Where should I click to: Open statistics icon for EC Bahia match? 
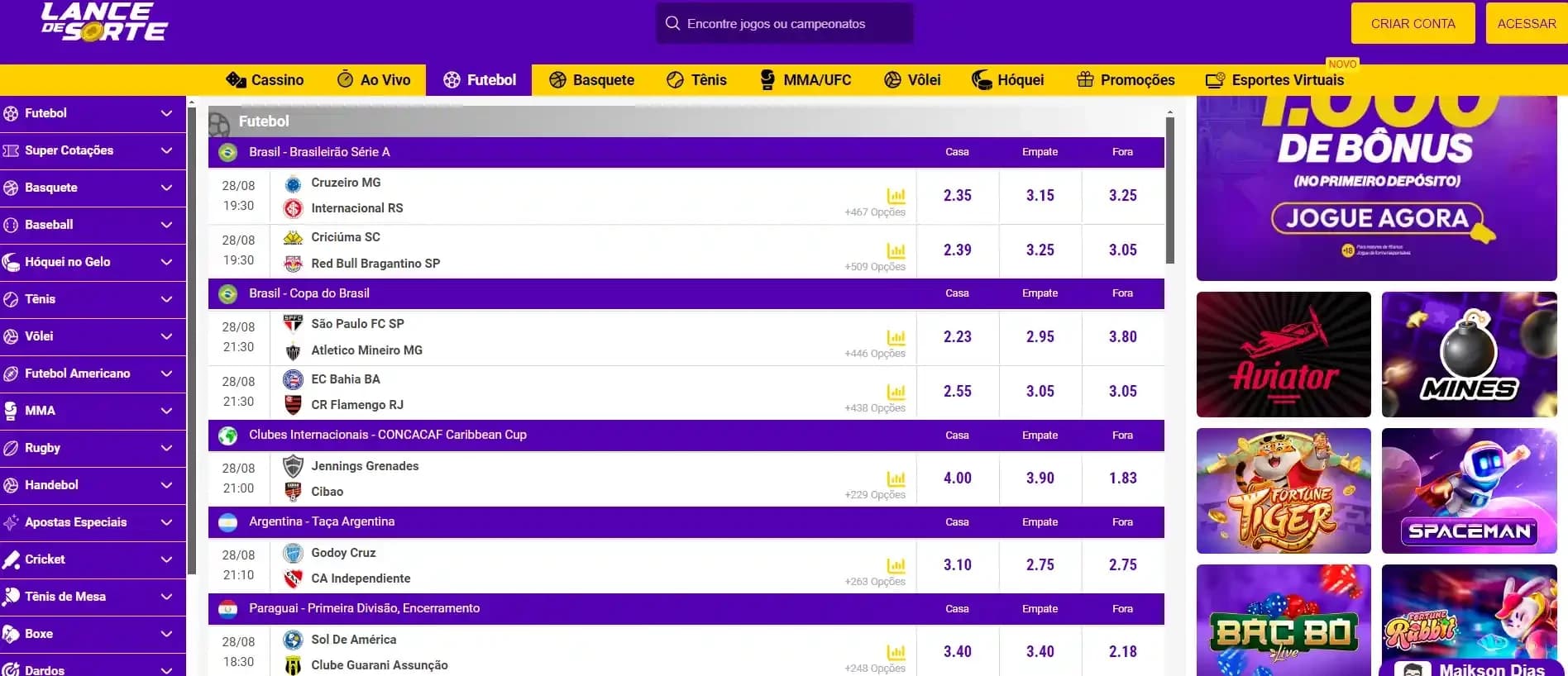pyautogui.click(x=896, y=392)
